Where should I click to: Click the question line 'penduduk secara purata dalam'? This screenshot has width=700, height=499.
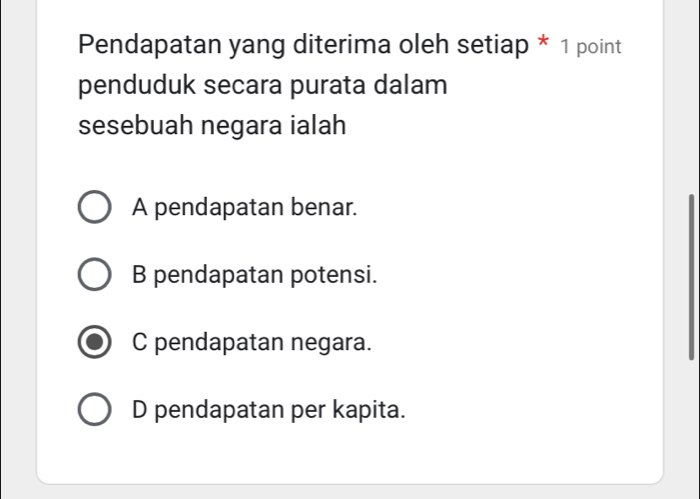tap(262, 86)
